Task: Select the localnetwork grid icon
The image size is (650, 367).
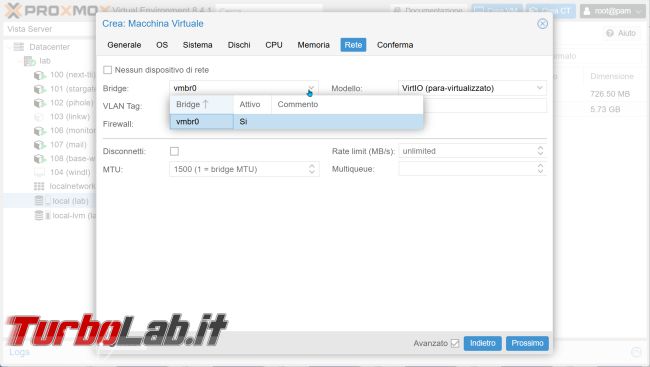Action: pos(39,186)
